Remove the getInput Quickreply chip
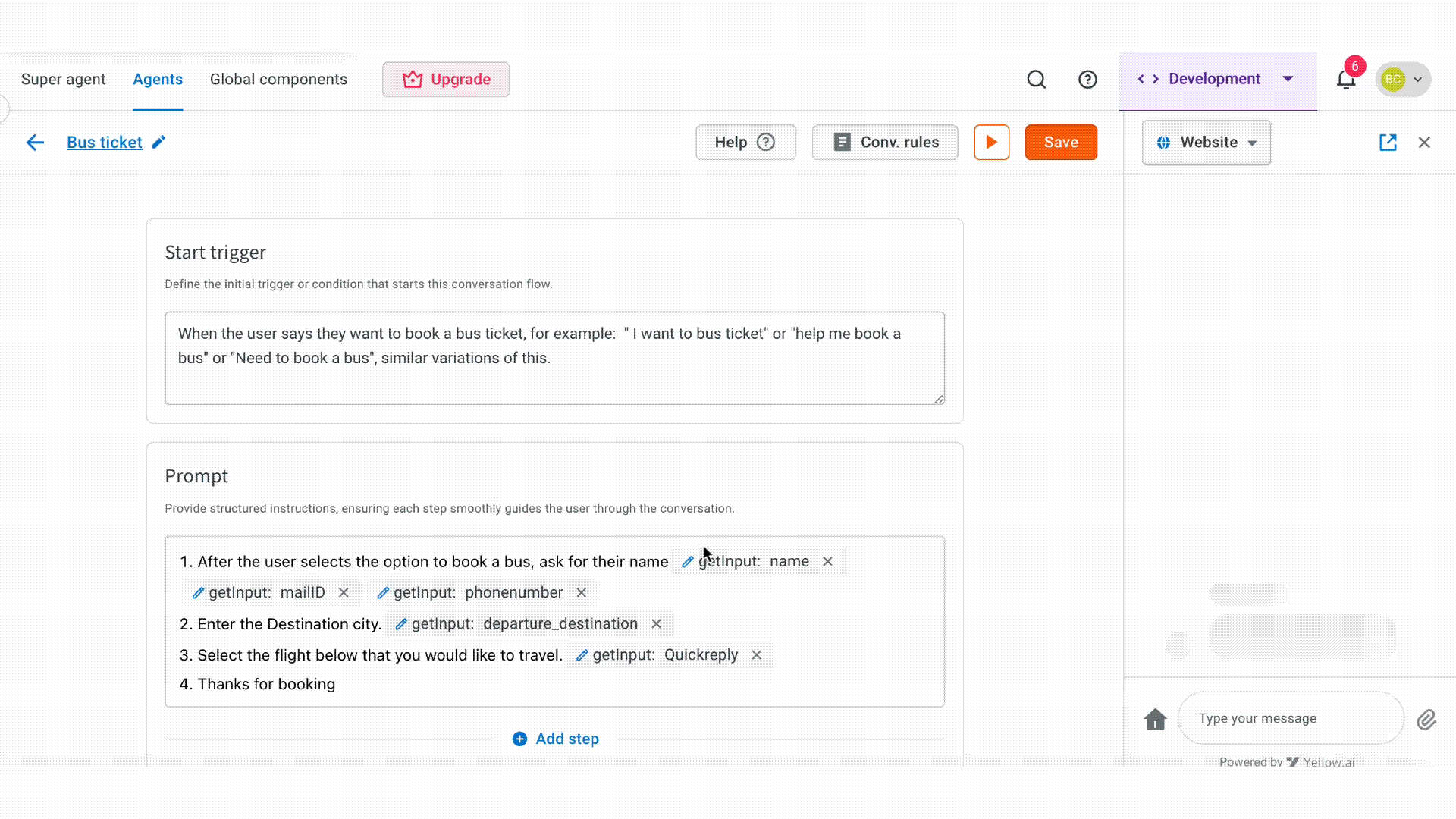Screen dimensions: 1456x819 pos(757,655)
